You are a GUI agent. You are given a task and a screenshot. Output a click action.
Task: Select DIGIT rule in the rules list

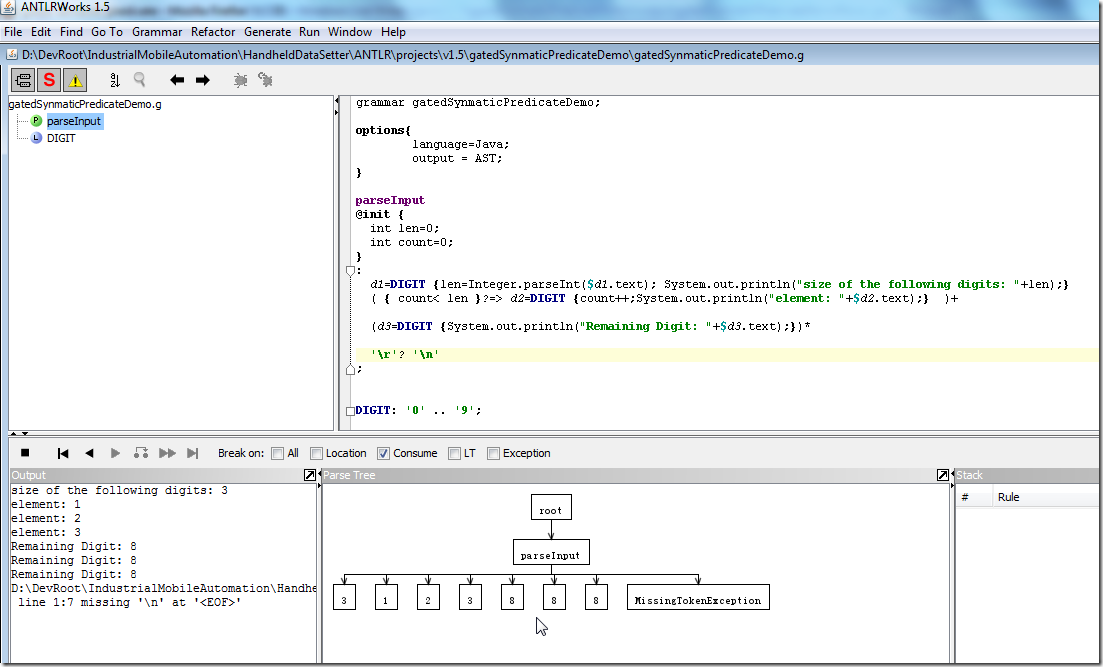click(x=60, y=138)
